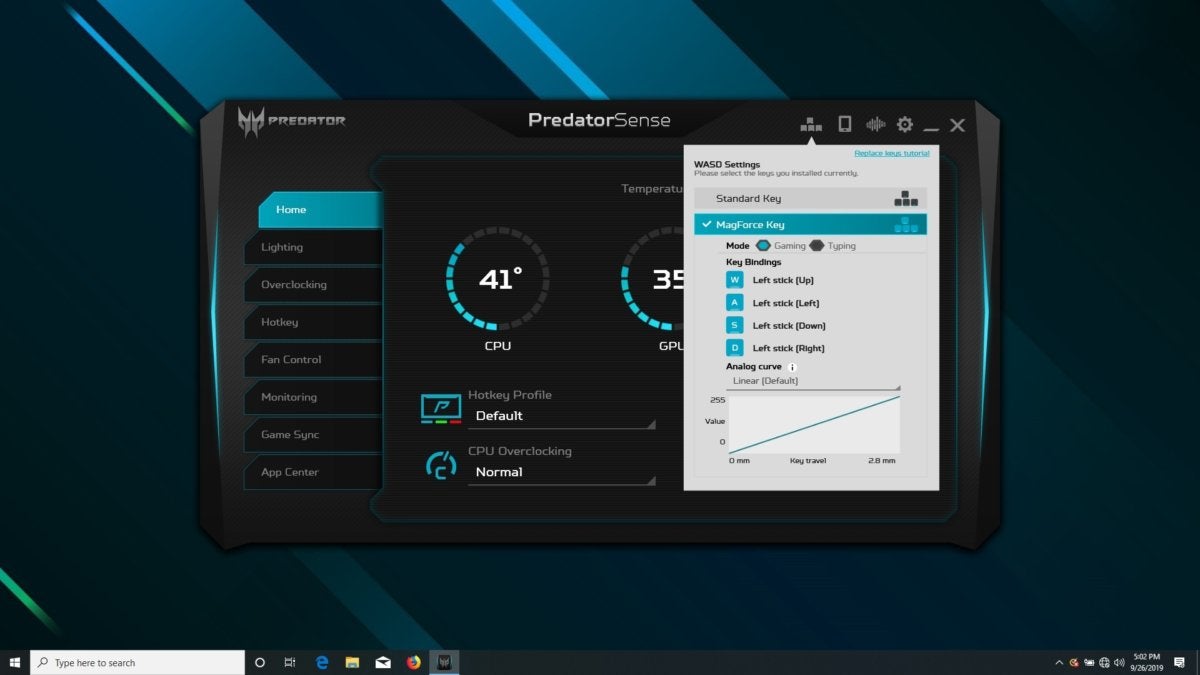Screen dimensions: 1200x675
Task: Open the WASD key settings icon
Action: [x=811, y=124]
